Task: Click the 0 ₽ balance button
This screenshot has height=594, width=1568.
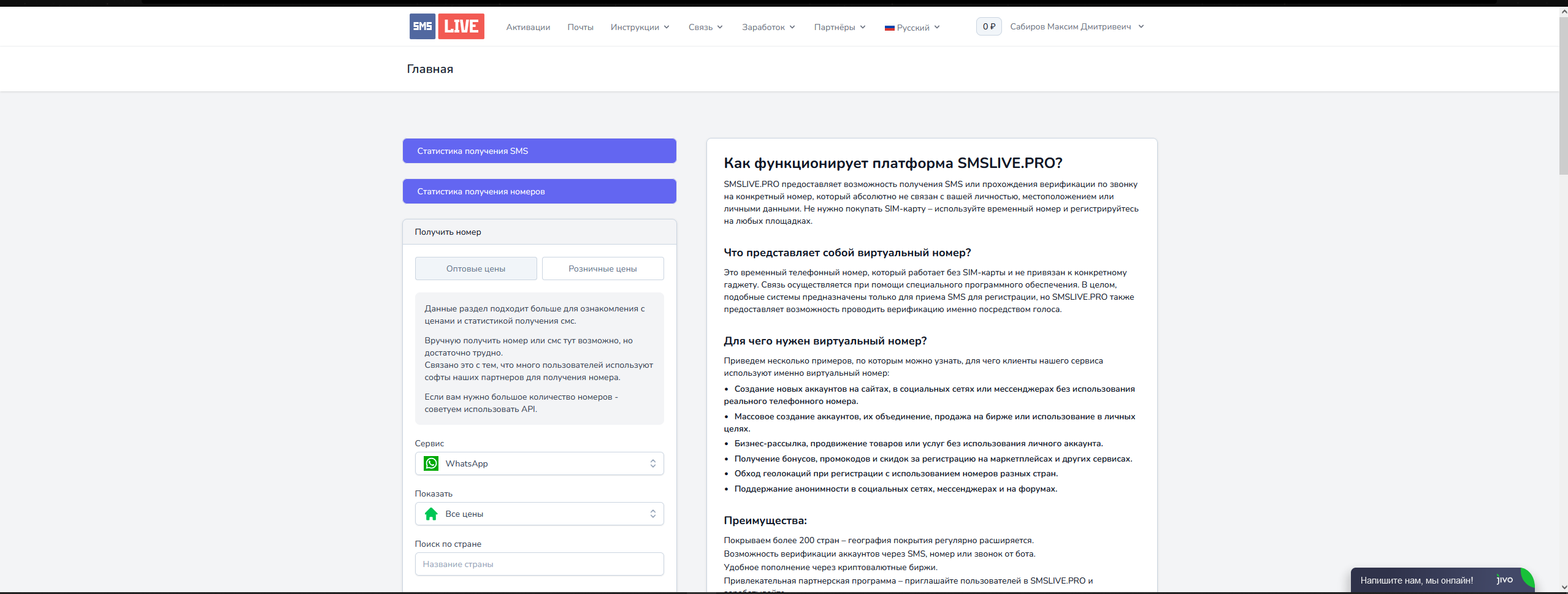Action: click(989, 26)
